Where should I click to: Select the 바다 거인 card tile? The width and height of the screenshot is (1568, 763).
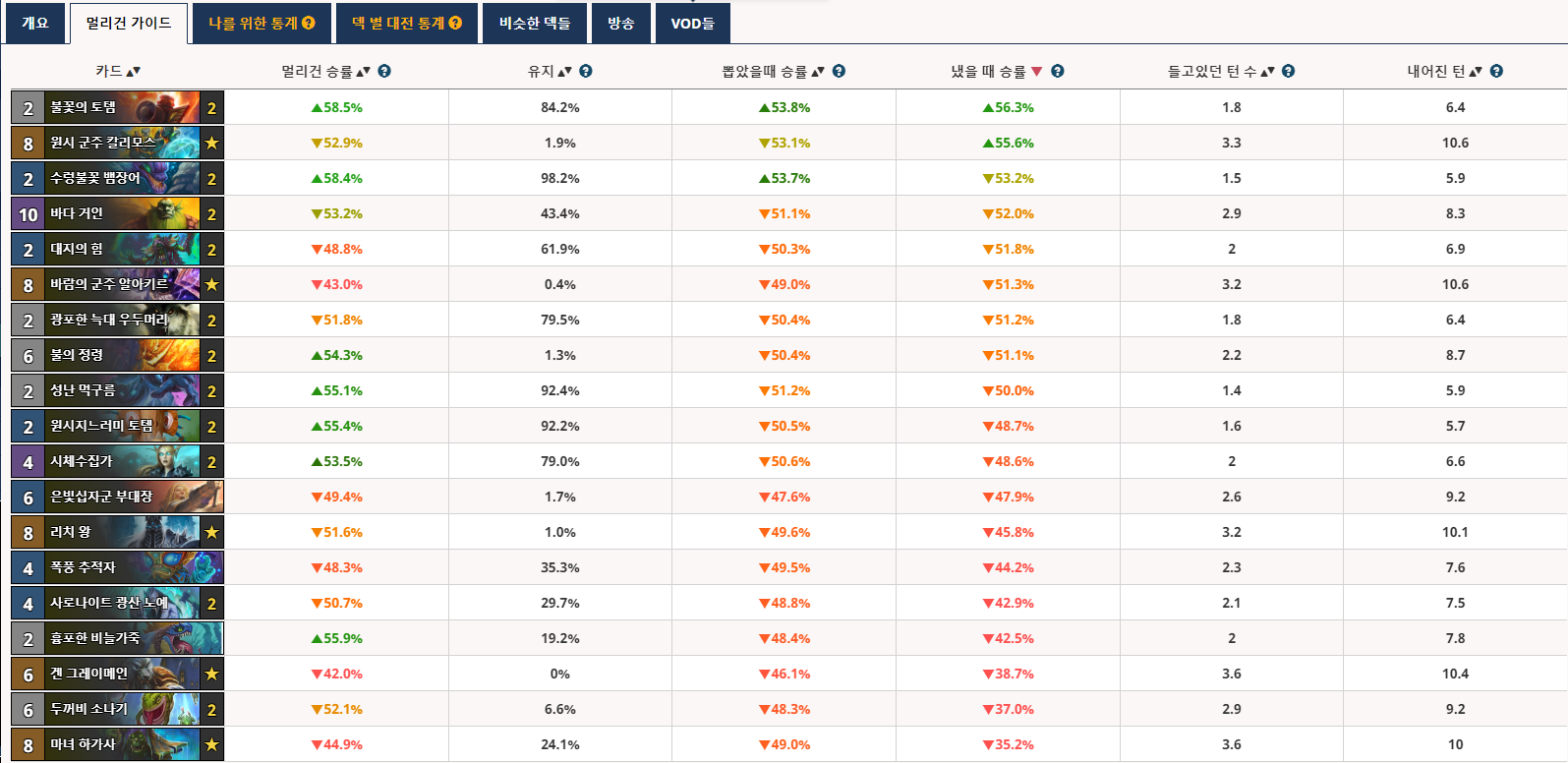[x=117, y=213]
